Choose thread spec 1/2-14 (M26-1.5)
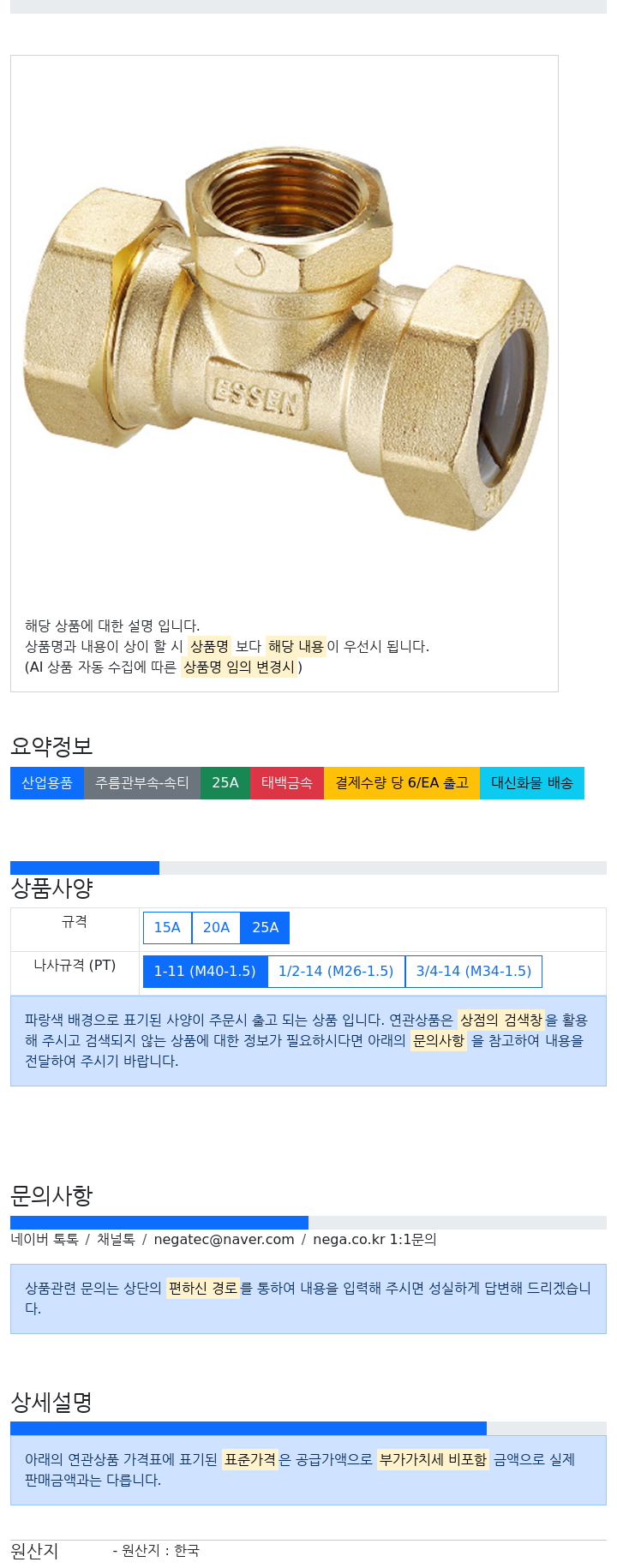This screenshot has height=1568, width=617. pyautogui.click(x=336, y=972)
